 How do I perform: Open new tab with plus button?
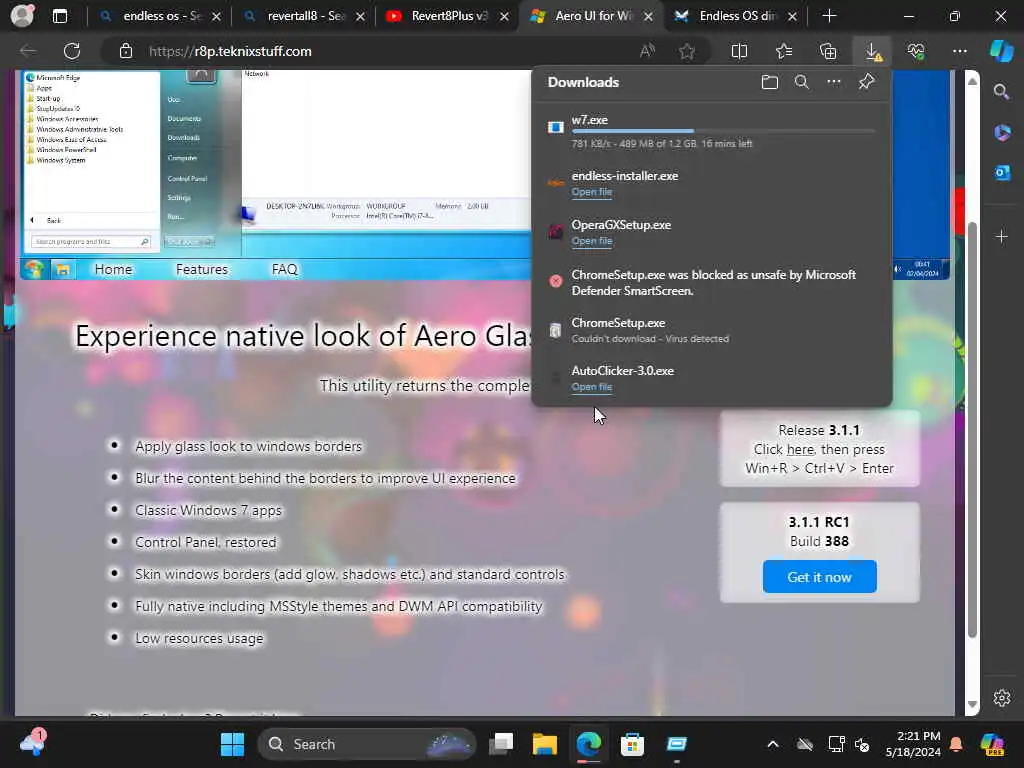point(829,16)
